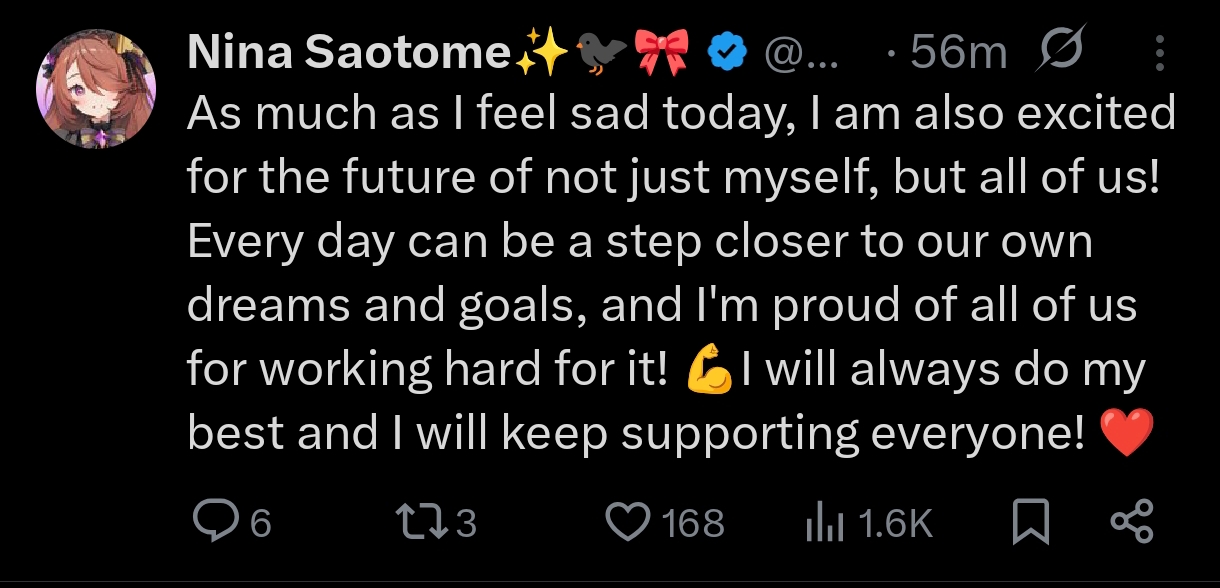Click the red ribbon emoji in name
The image size is (1220, 588).
661,52
